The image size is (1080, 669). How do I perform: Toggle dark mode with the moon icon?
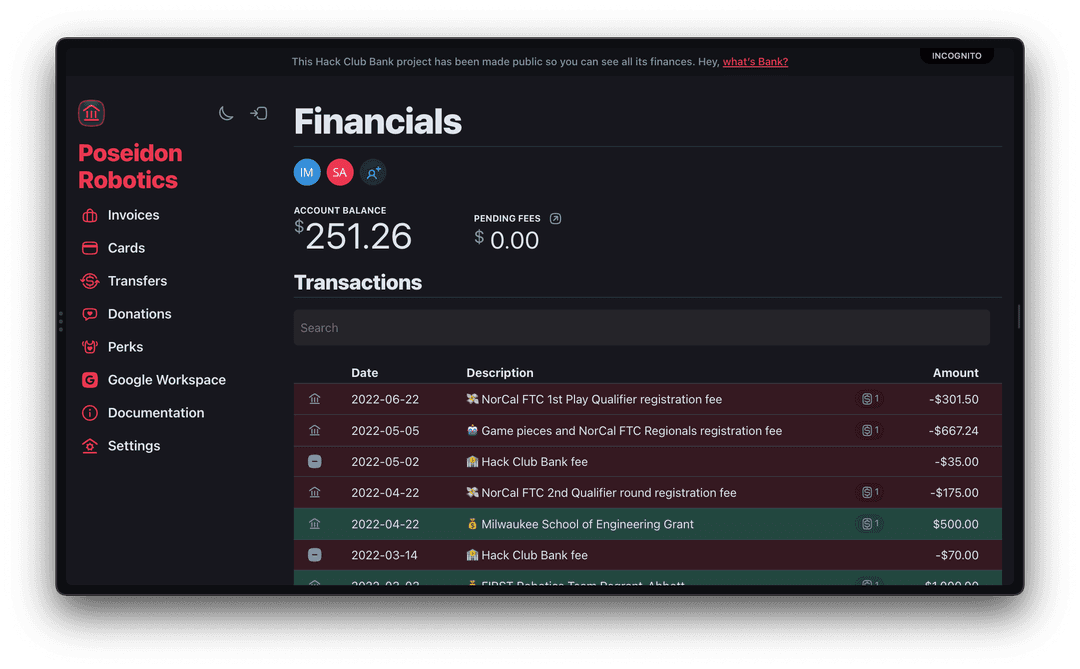(x=226, y=113)
